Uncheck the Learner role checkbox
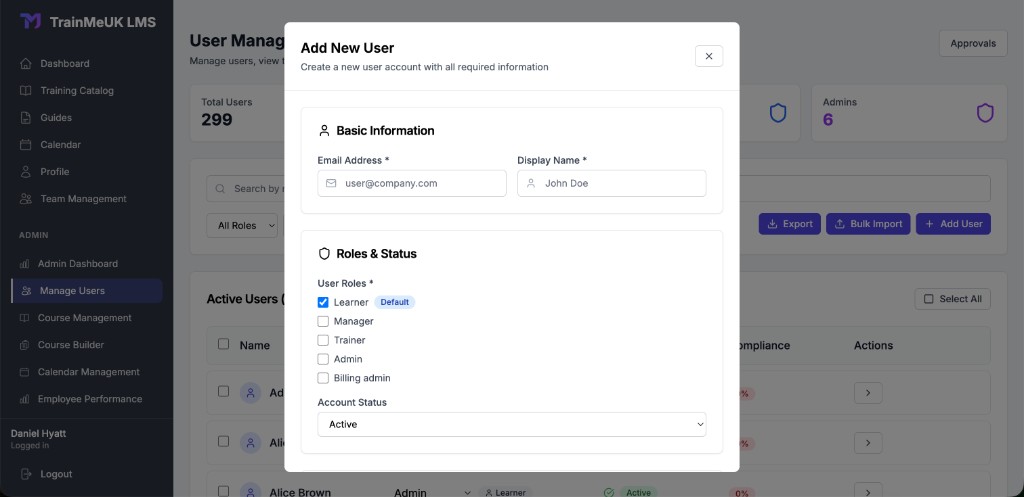 (x=323, y=302)
